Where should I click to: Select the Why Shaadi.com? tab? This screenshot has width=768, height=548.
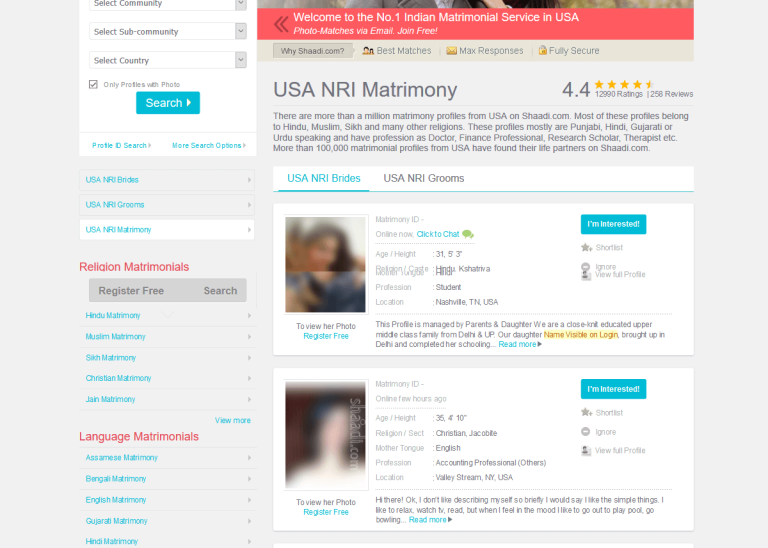pyautogui.click(x=312, y=51)
